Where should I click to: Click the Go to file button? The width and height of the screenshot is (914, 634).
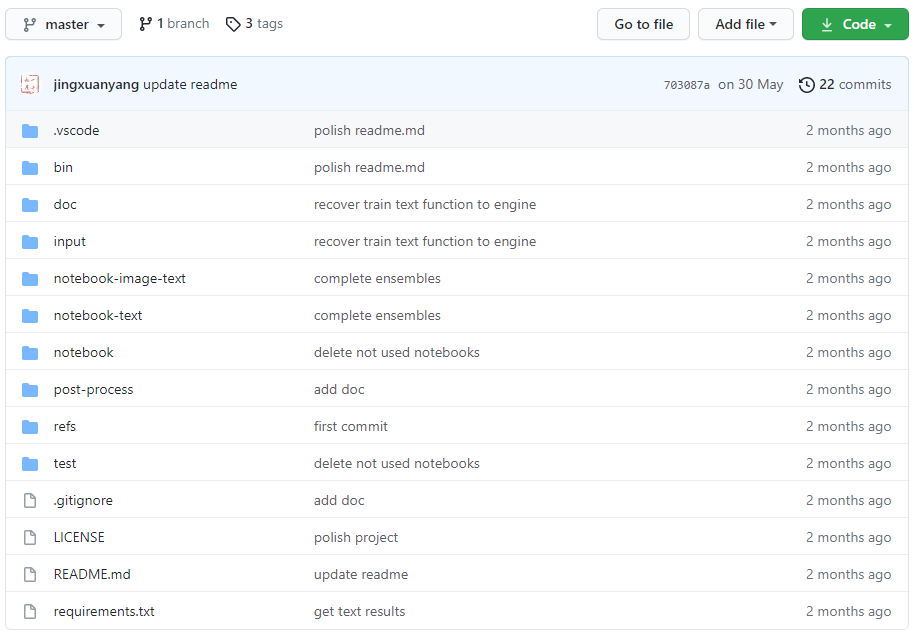point(643,24)
